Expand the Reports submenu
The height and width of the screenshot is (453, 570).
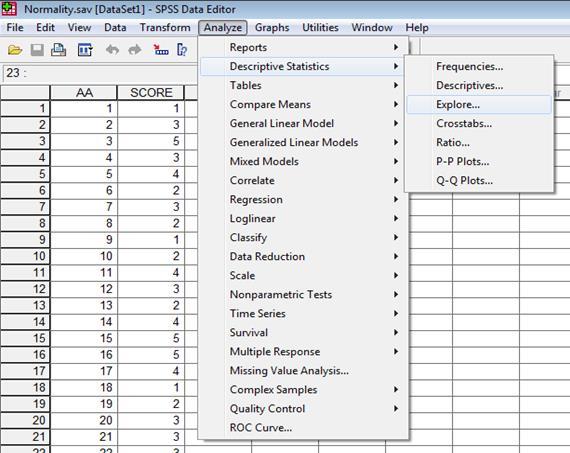(302, 47)
